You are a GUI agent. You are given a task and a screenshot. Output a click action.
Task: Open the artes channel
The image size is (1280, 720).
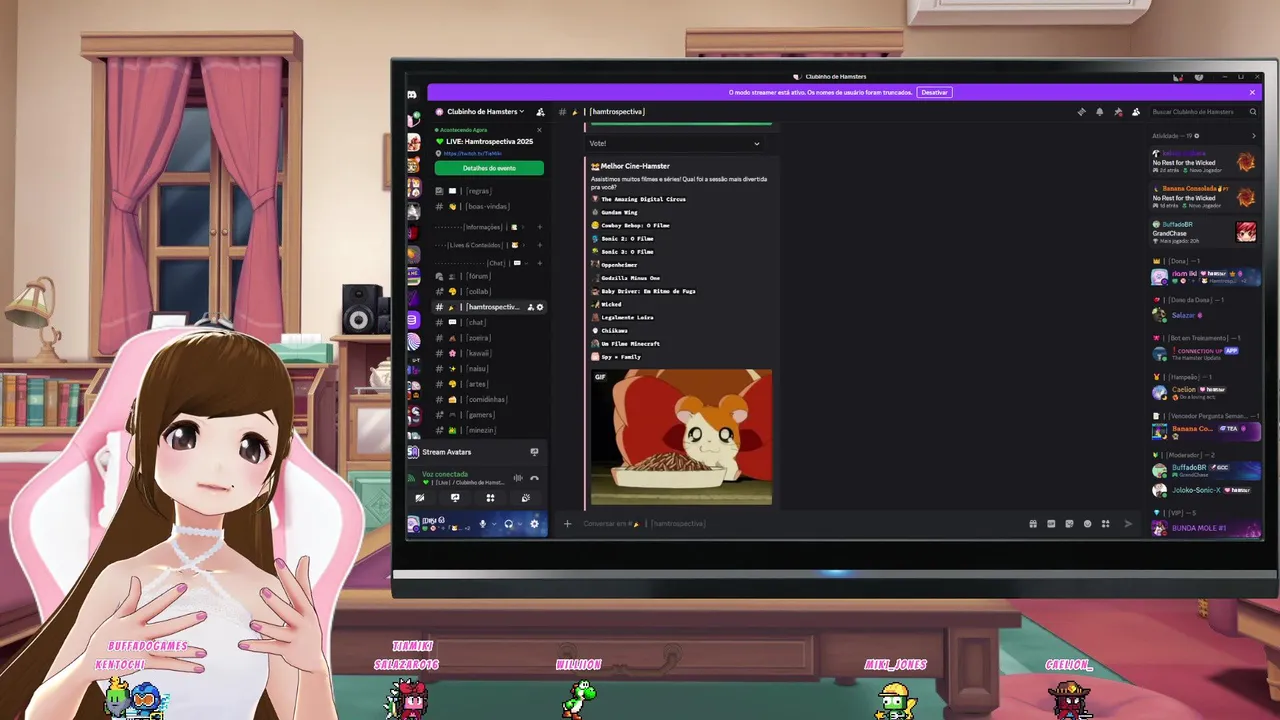coord(488,384)
